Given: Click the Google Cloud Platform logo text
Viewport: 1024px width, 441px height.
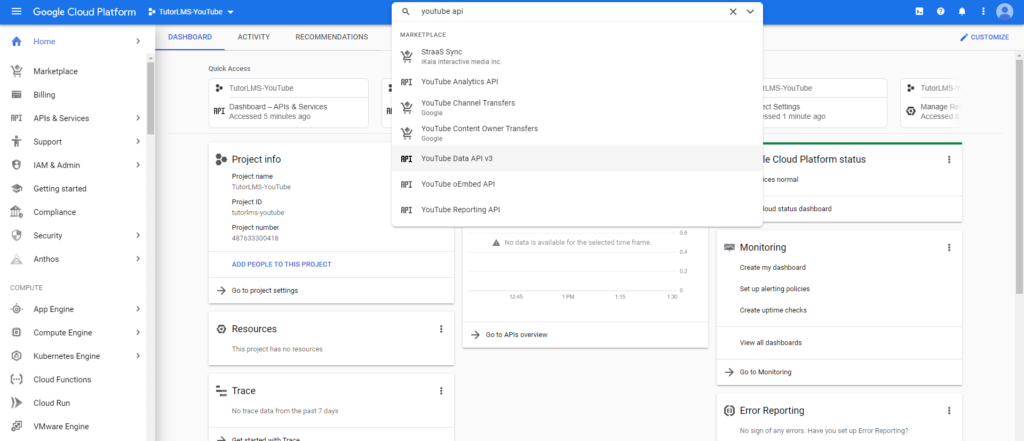Looking at the screenshot, I should pos(84,12).
